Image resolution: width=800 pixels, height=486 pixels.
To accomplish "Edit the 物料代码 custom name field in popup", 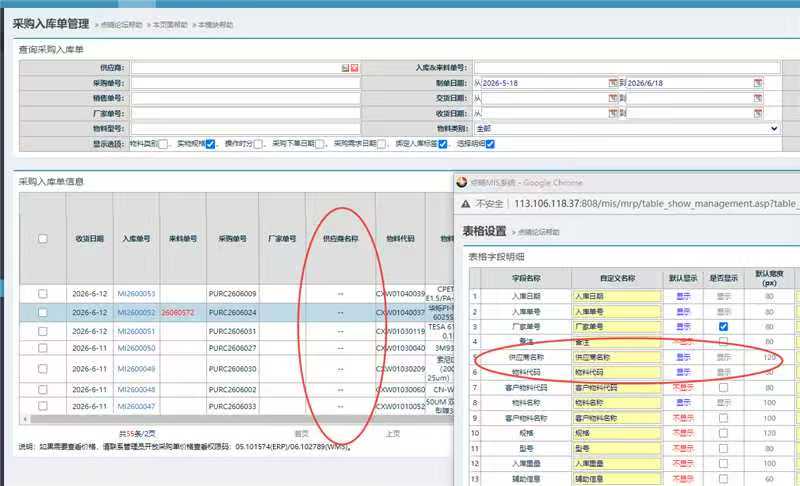I will [x=617, y=373].
